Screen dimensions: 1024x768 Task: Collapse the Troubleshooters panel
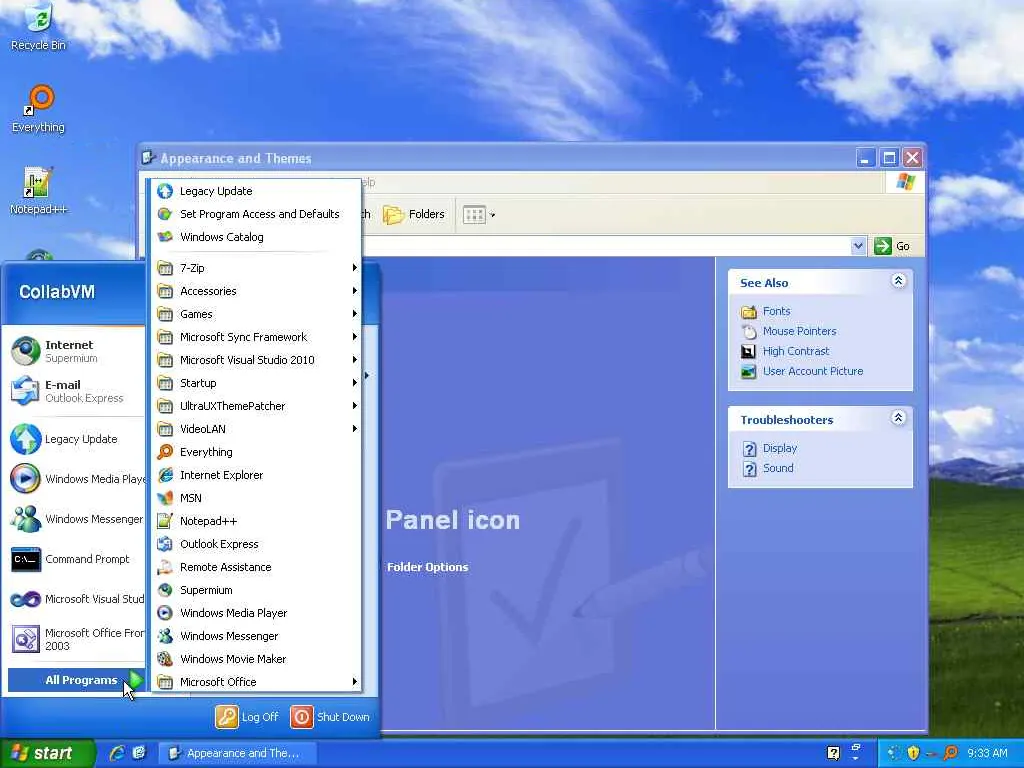pos(899,417)
